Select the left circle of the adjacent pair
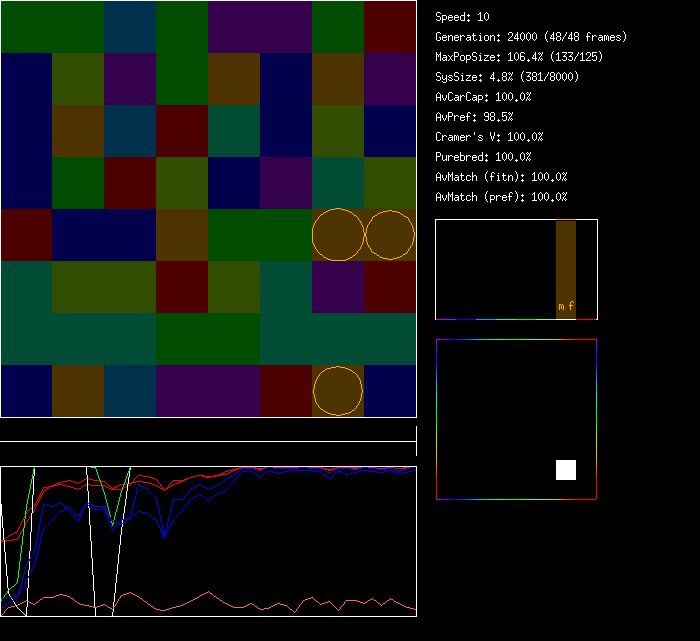 tap(338, 234)
